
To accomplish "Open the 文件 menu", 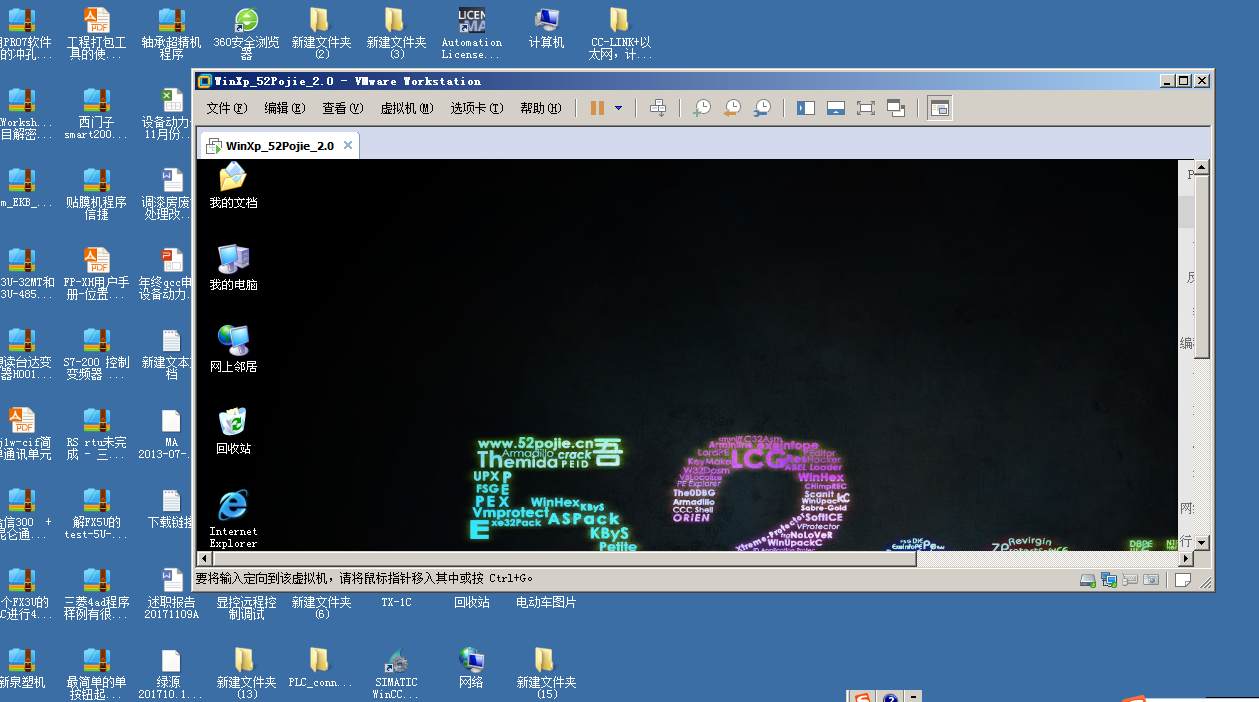I will [226, 108].
